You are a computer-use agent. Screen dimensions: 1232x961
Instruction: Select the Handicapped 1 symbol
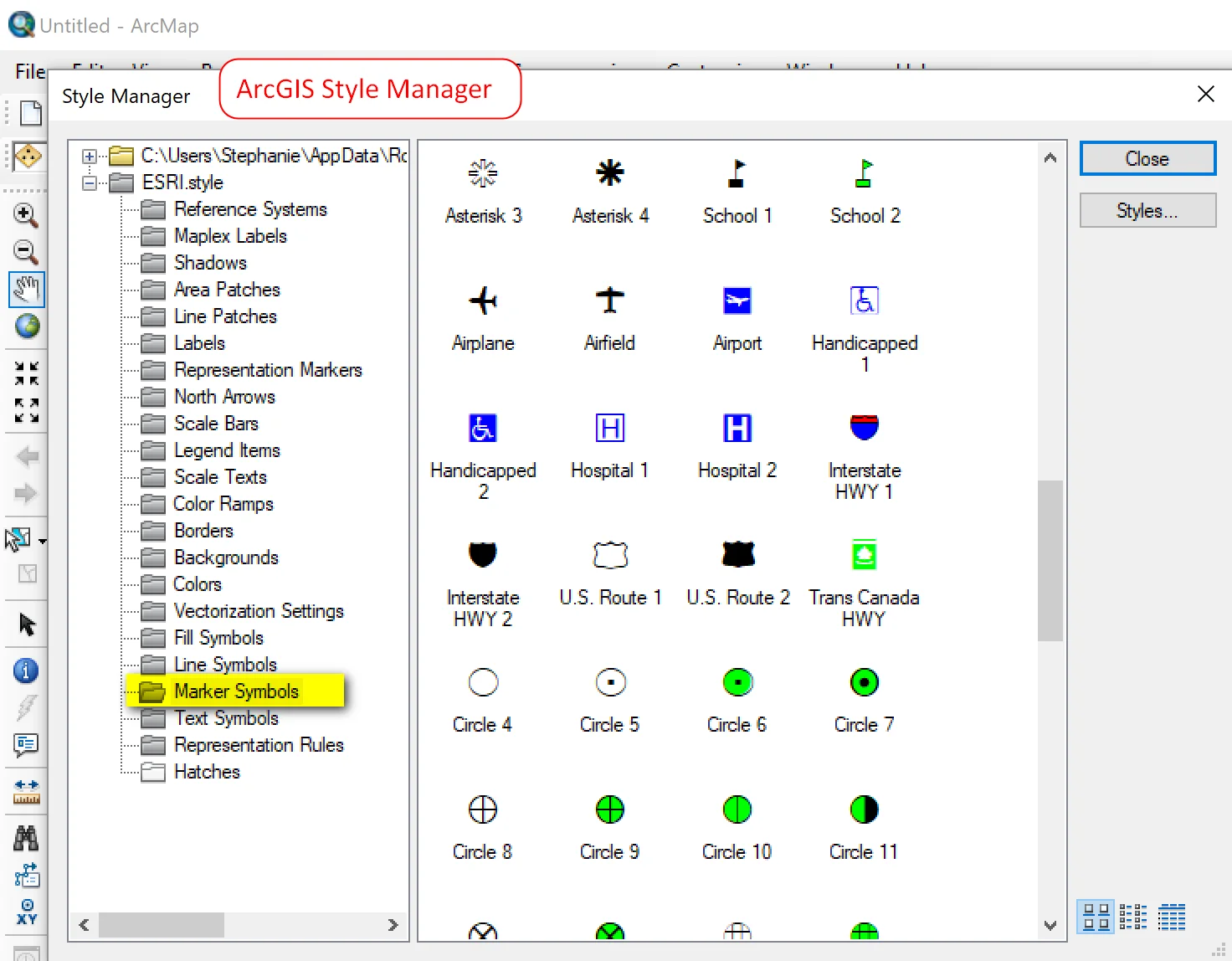[x=865, y=301]
